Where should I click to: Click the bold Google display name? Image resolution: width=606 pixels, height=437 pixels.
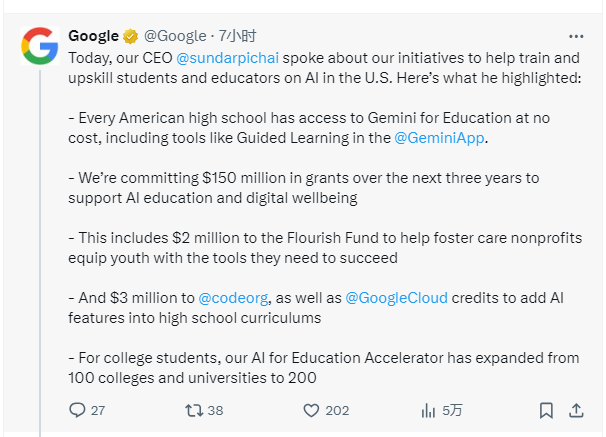coord(93,37)
